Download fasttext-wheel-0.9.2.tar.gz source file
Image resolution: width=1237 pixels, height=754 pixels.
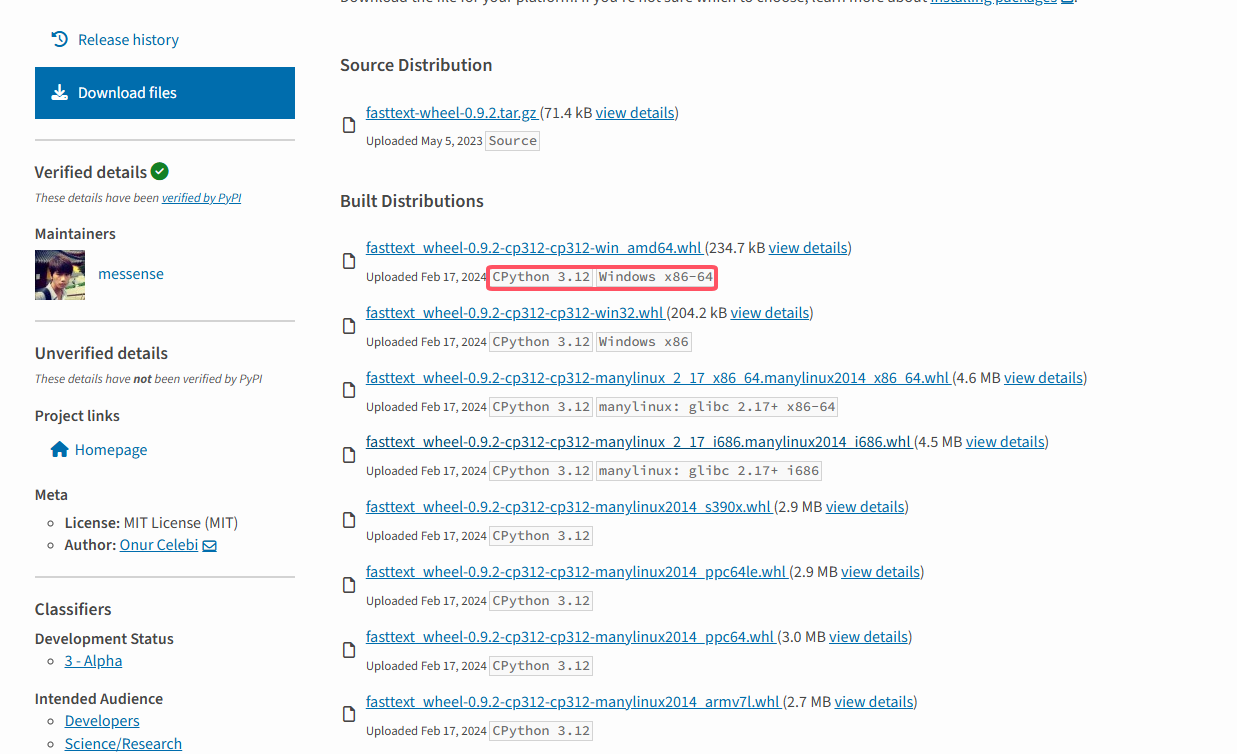click(452, 113)
